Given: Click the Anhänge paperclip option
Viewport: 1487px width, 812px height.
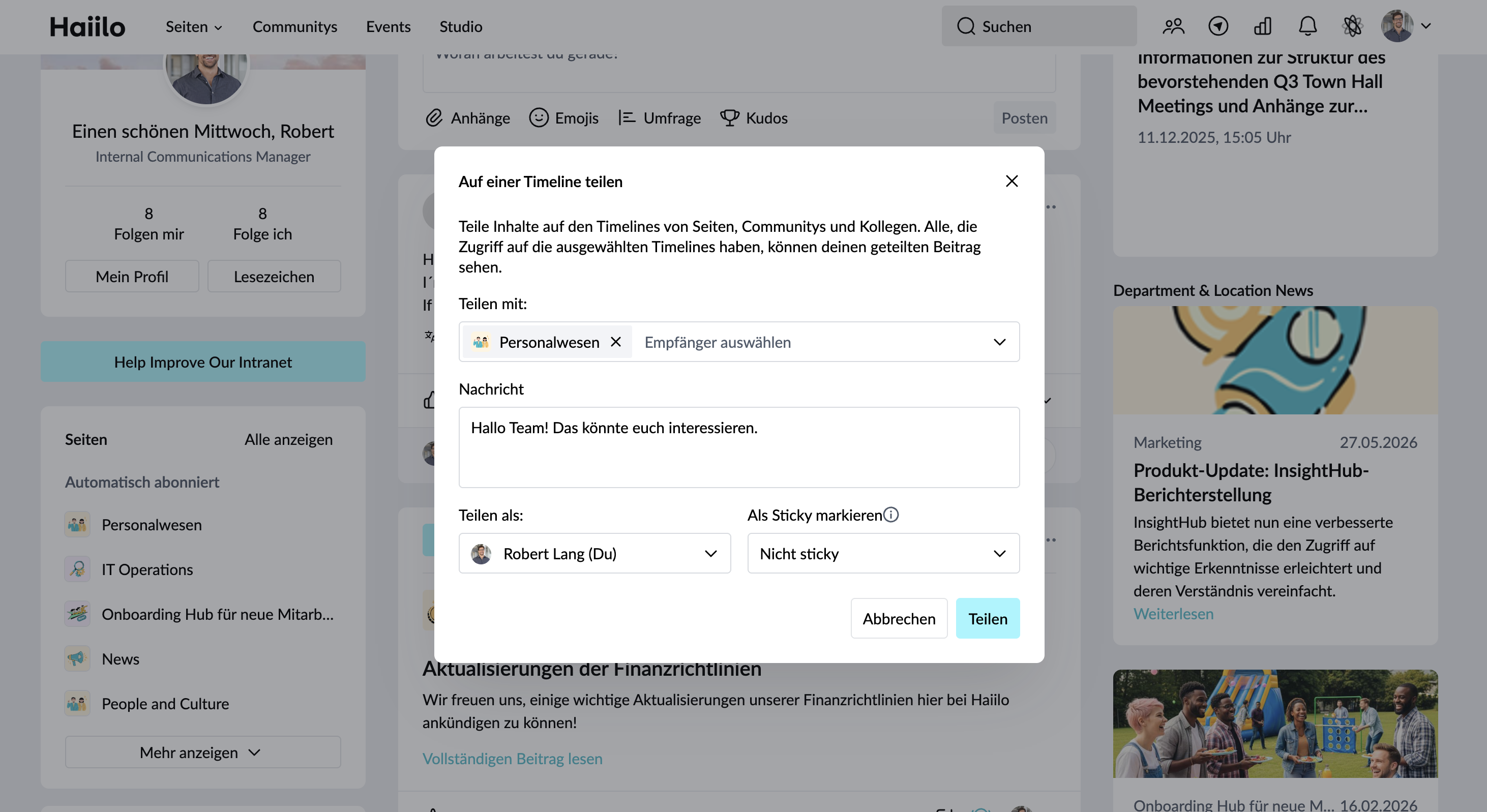Looking at the screenshot, I should [467, 118].
